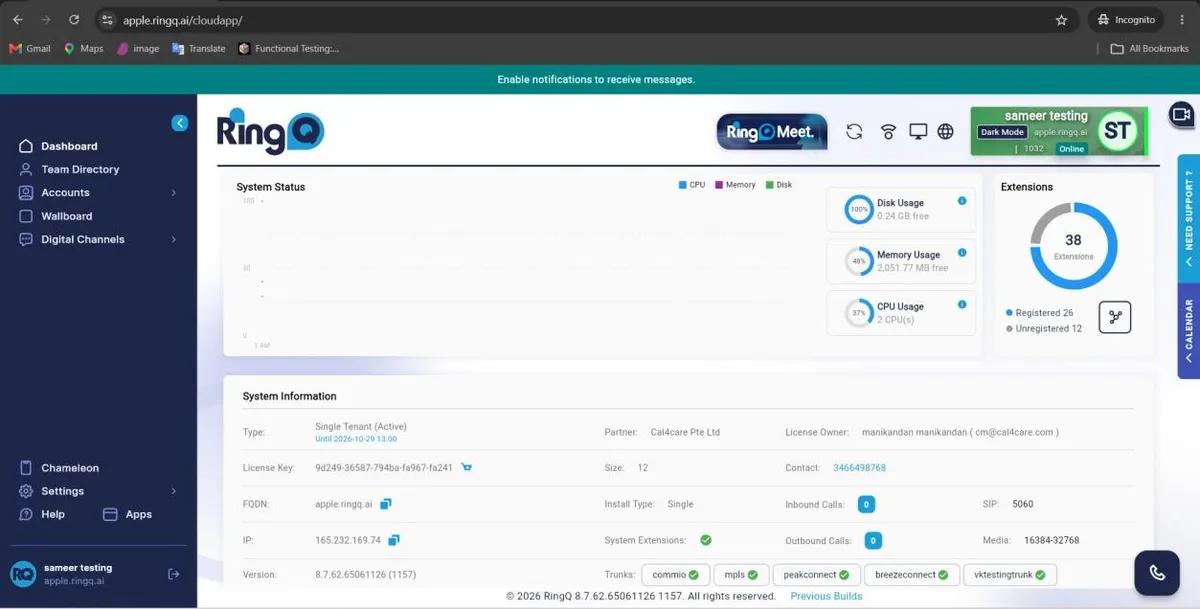1200x609 pixels.
Task: Copy the FQDN apple.ringq.ai
Action: tap(386, 504)
